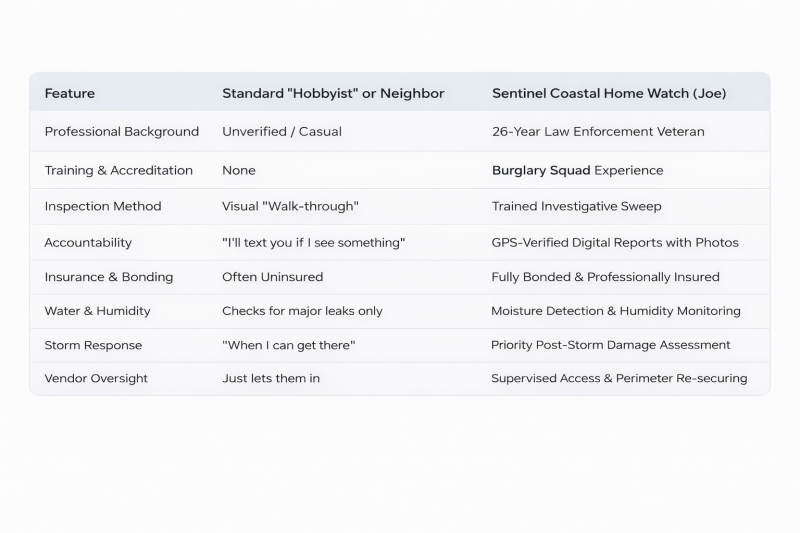Click the Sentinel Coastal Home Watch (Joe) header

[609, 93]
